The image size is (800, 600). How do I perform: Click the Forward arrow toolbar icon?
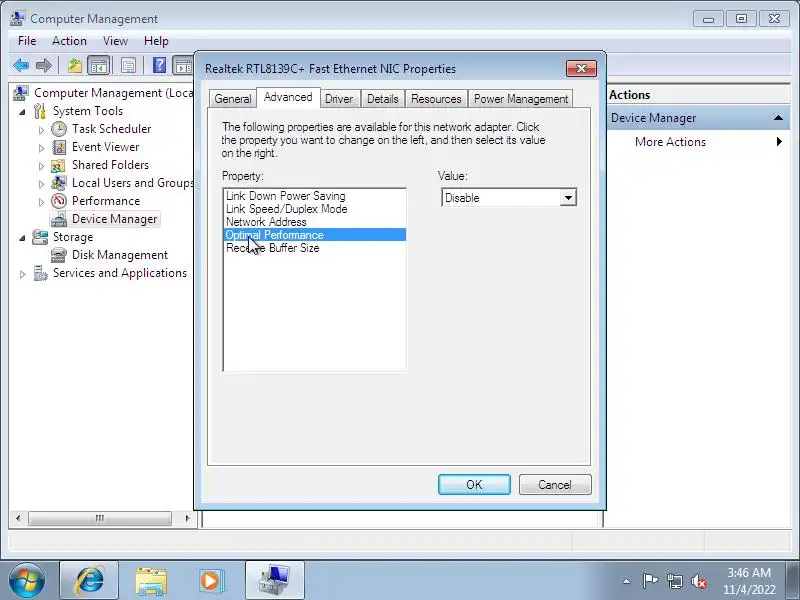pyautogui.click(x=44, y=65)
